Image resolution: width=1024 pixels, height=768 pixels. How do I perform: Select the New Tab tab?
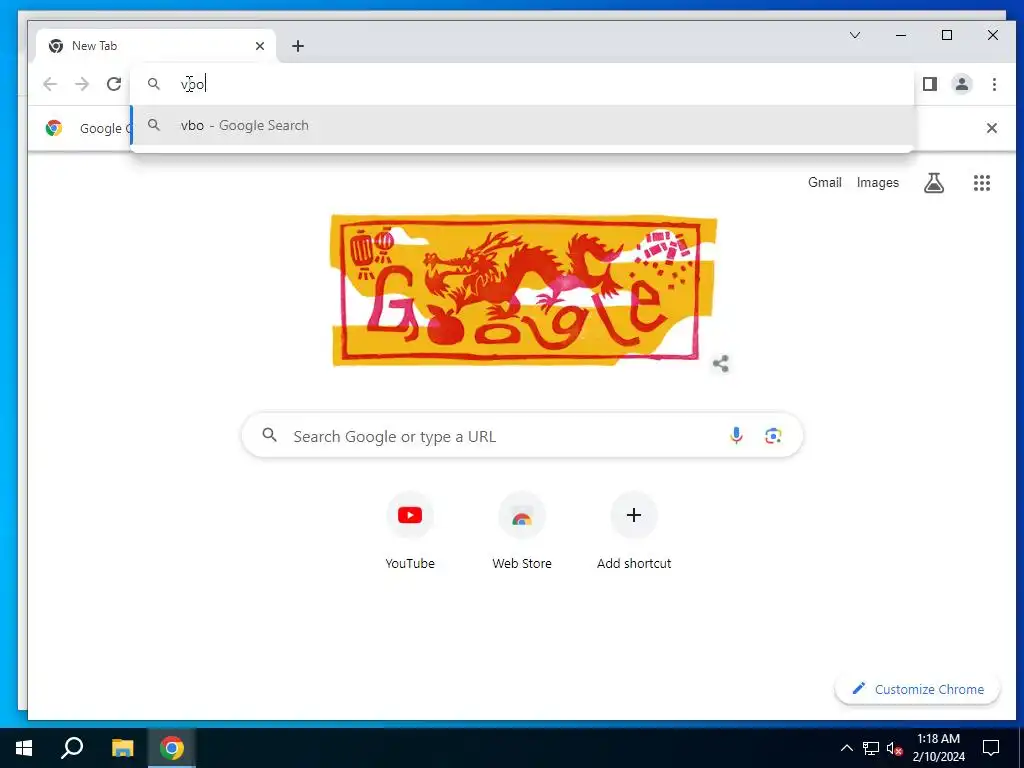[x=157, y=46]
